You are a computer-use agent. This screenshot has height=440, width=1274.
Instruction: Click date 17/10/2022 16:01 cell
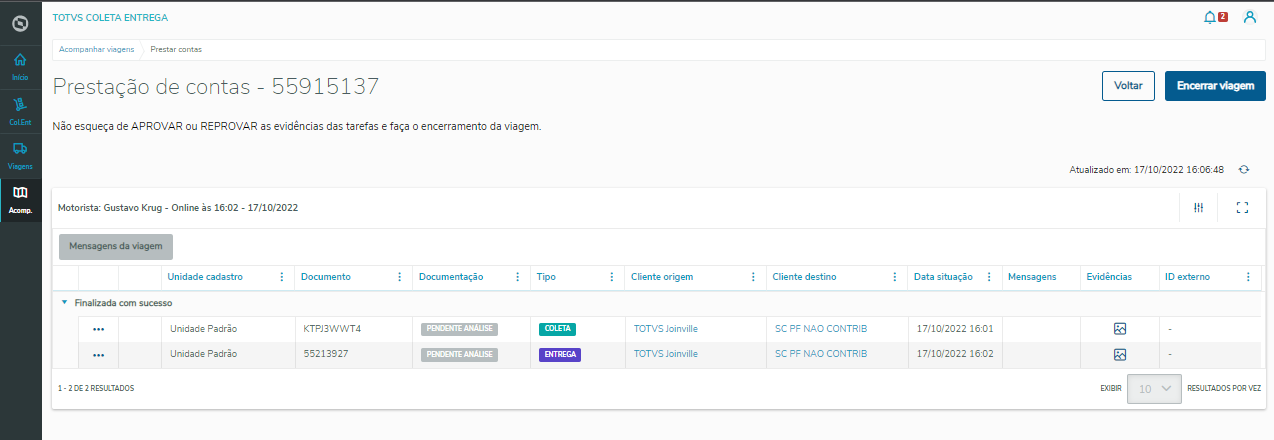(955, 328)
